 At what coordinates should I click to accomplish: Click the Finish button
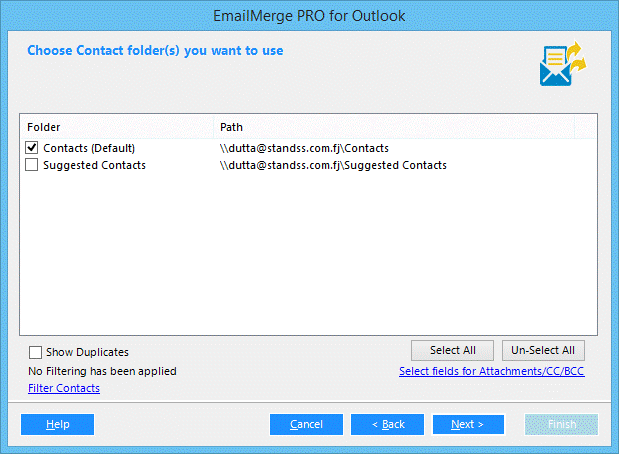pos(561,424)
